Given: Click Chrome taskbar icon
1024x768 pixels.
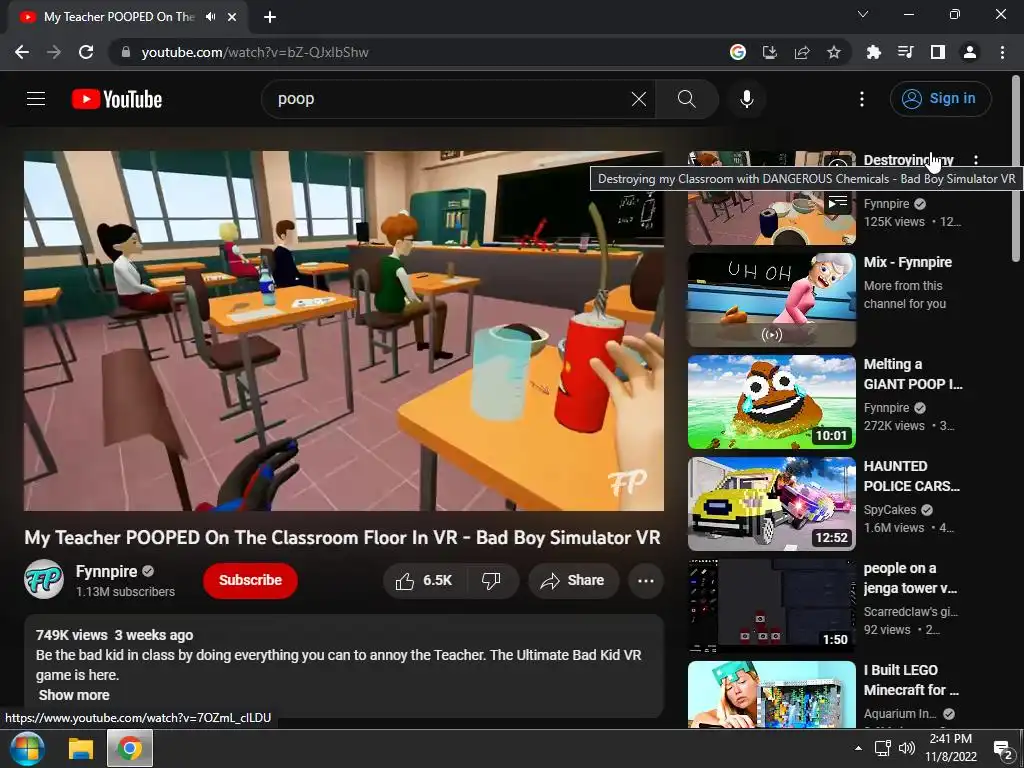Looking at the screenshot, I should [130, 748].
